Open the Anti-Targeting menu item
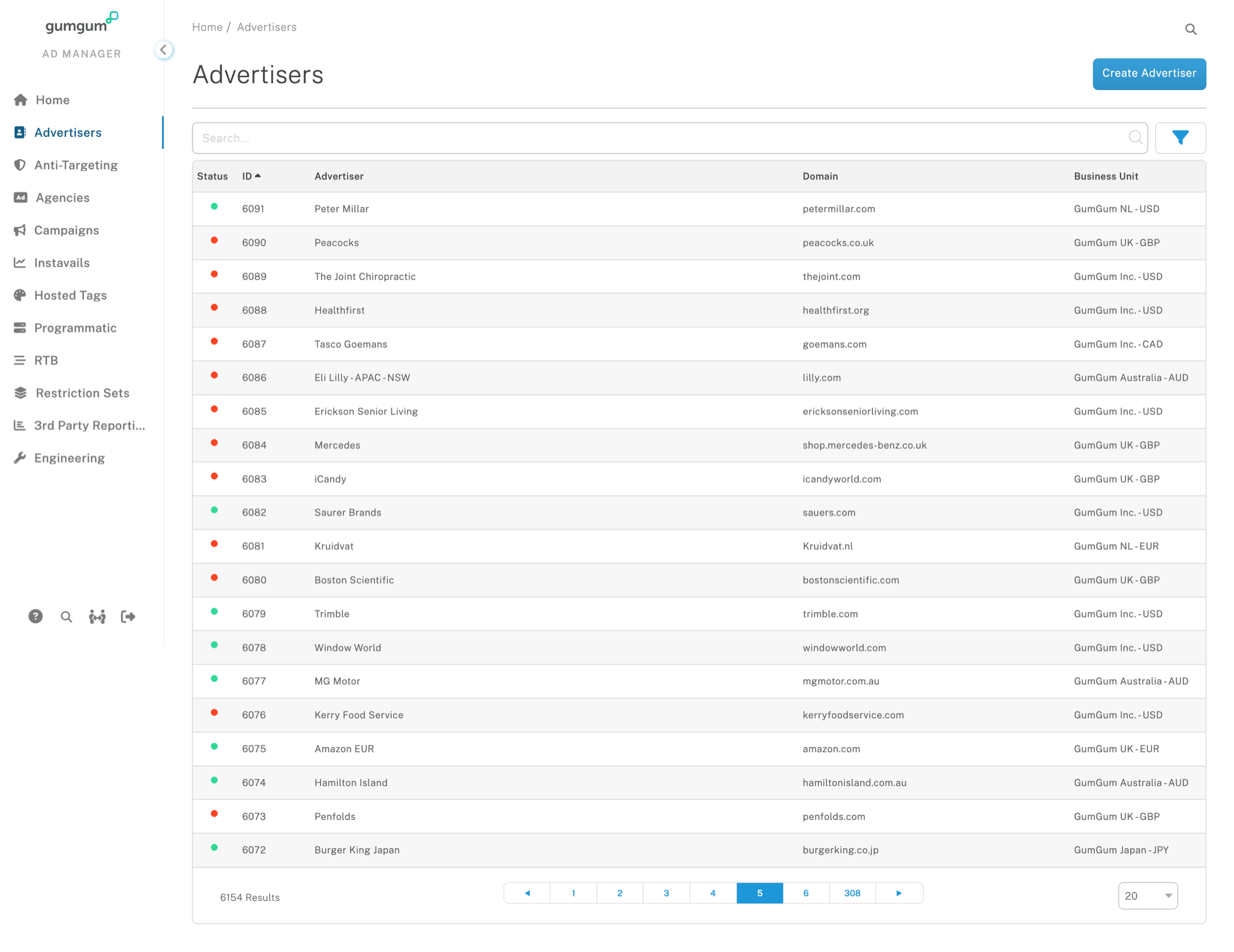The width and height of the screenshot is (1234, 952). (76, 165)
